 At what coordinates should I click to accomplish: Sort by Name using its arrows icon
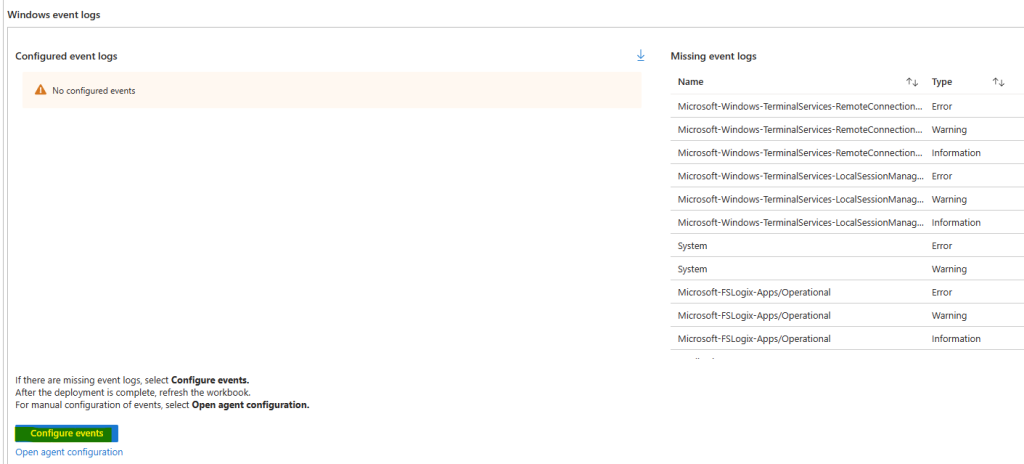(x=912, y=82)
